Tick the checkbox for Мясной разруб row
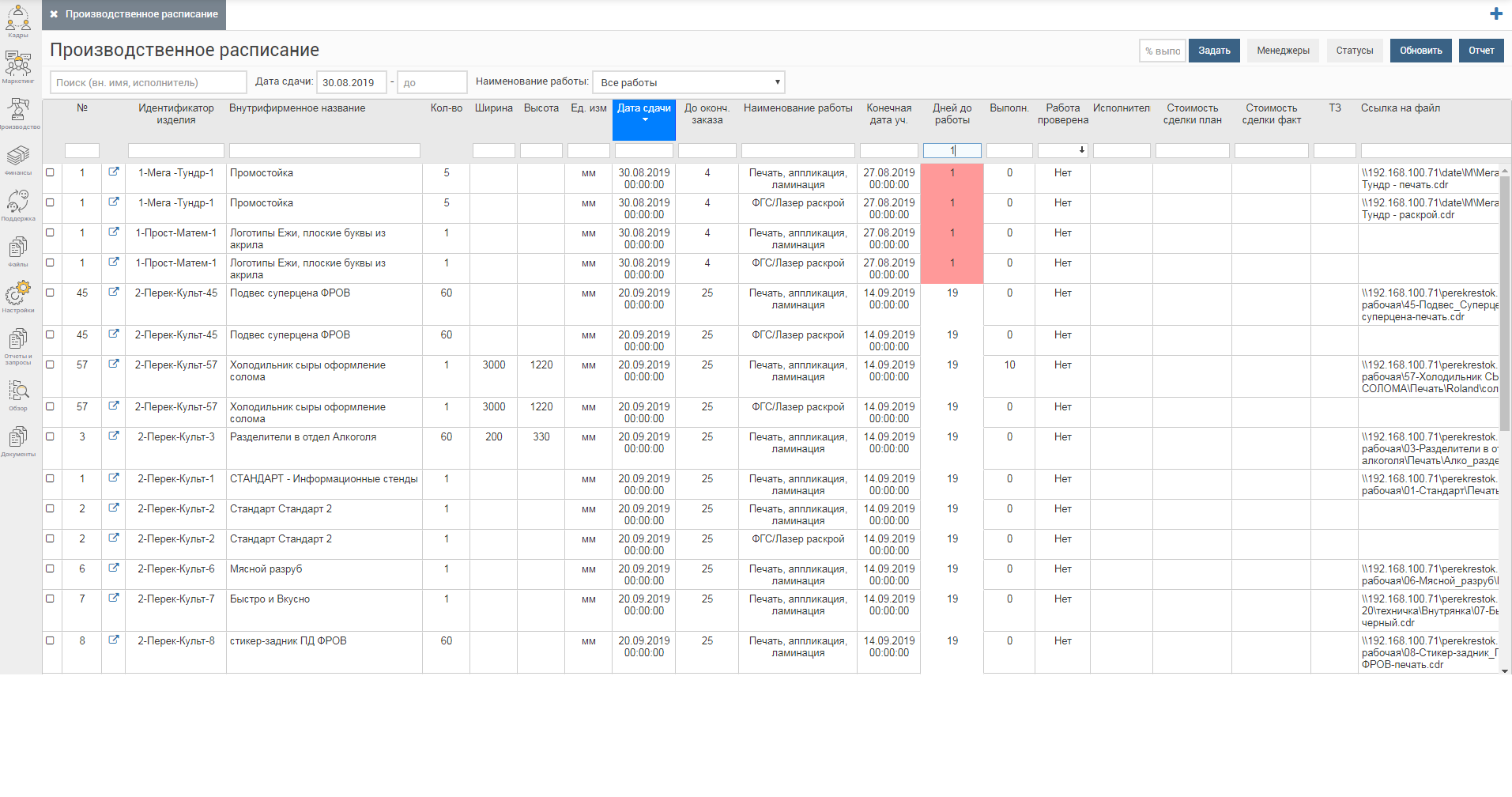The width and height of the screenshot is (1512, 797). point(51,568)
